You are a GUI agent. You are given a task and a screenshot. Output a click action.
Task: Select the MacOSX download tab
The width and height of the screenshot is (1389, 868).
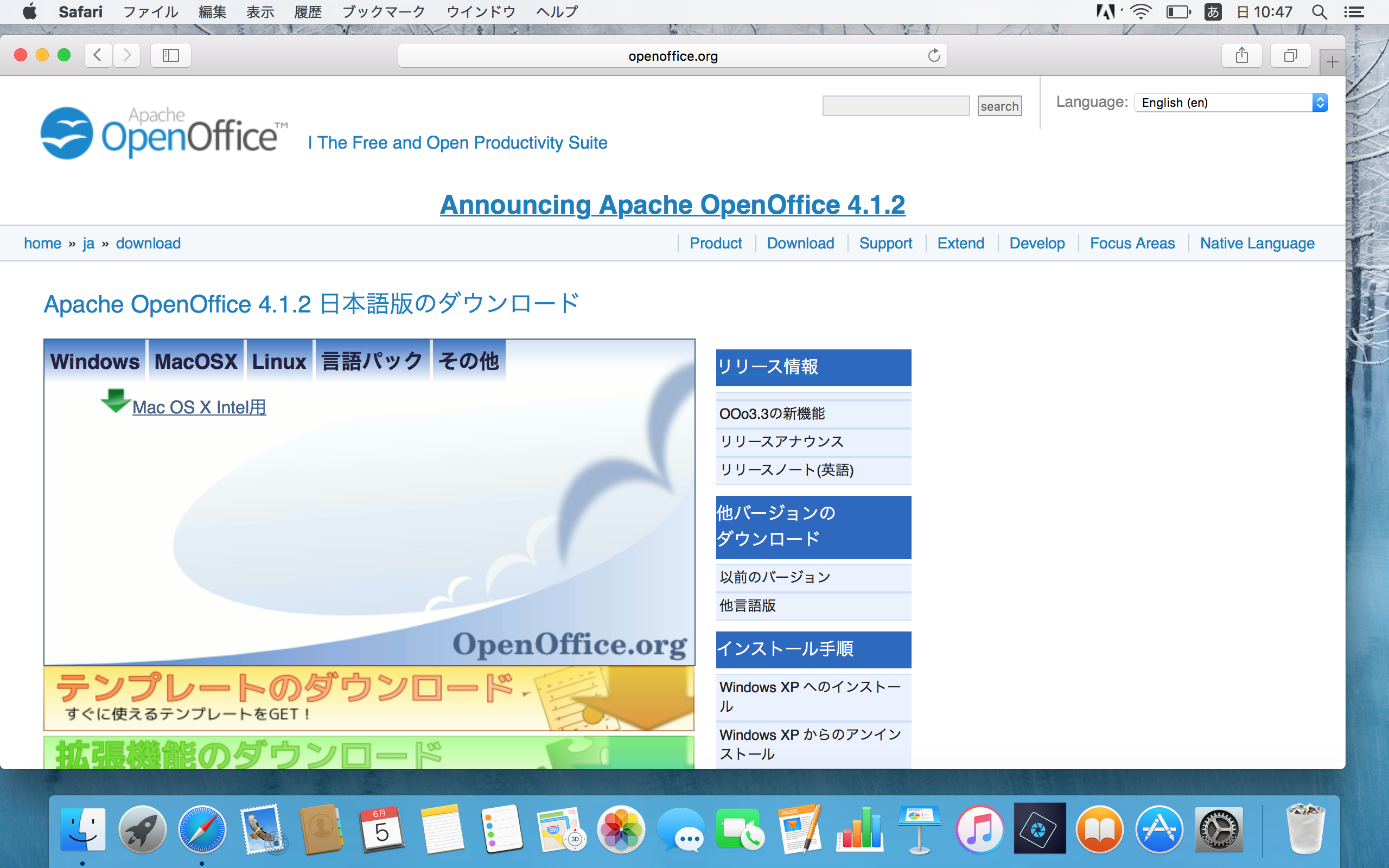[x=196, y=361]
